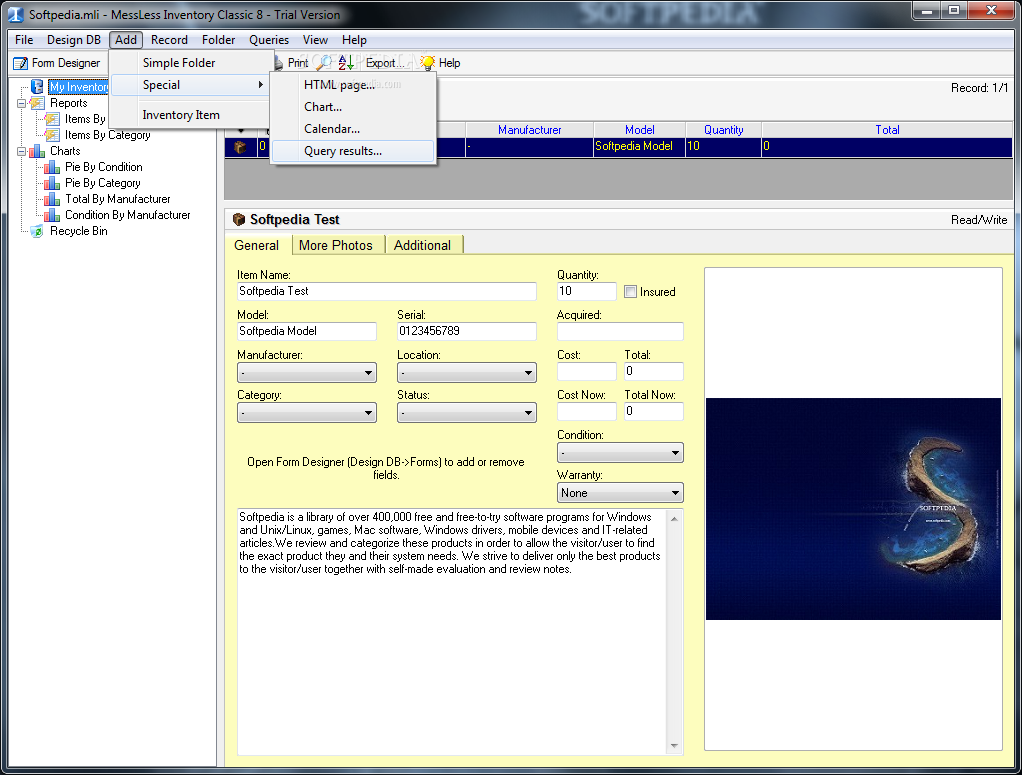
Task: Select Query results... in submenu
Action: point(353,151)
